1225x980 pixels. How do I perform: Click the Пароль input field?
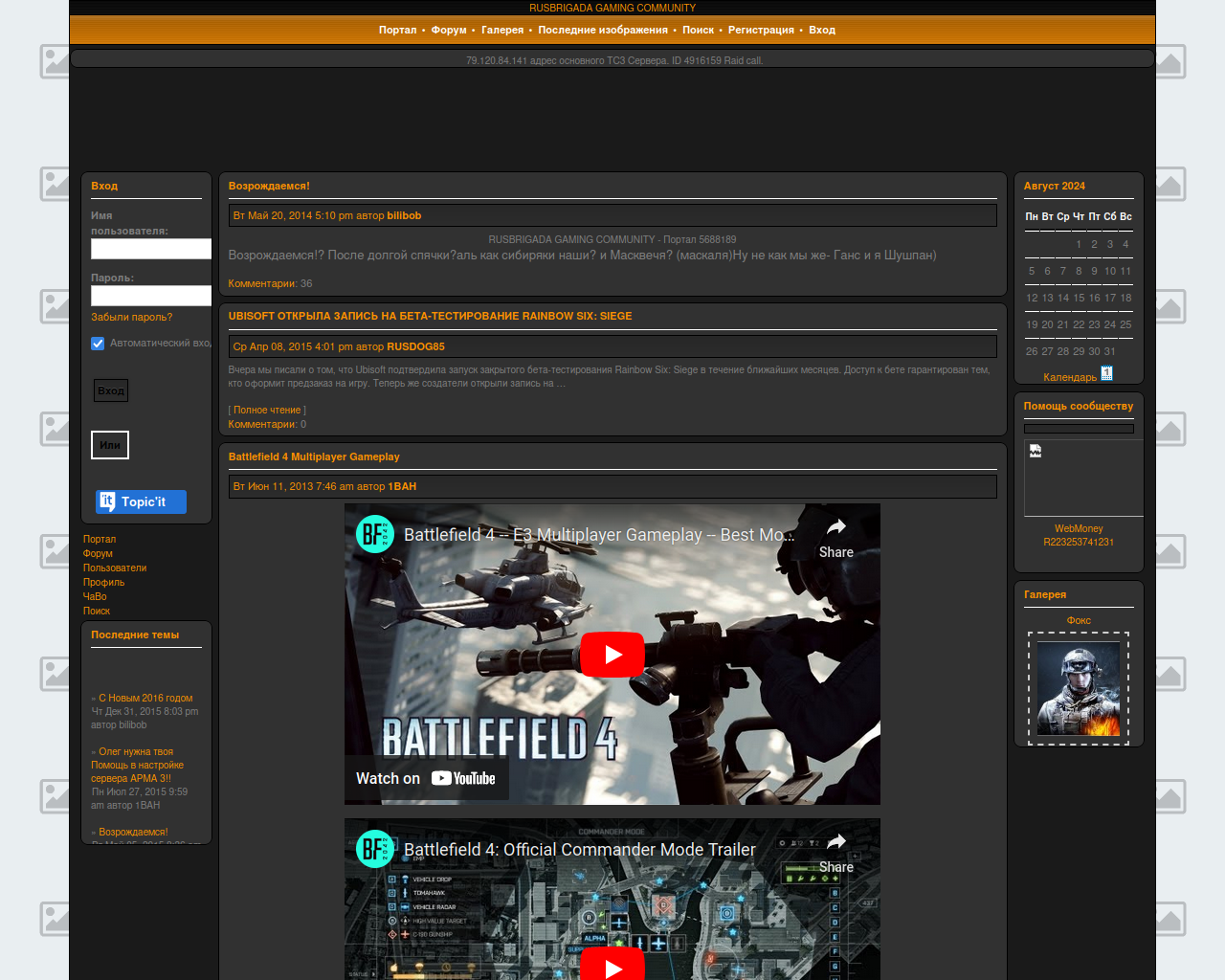(x=151, y=296)
